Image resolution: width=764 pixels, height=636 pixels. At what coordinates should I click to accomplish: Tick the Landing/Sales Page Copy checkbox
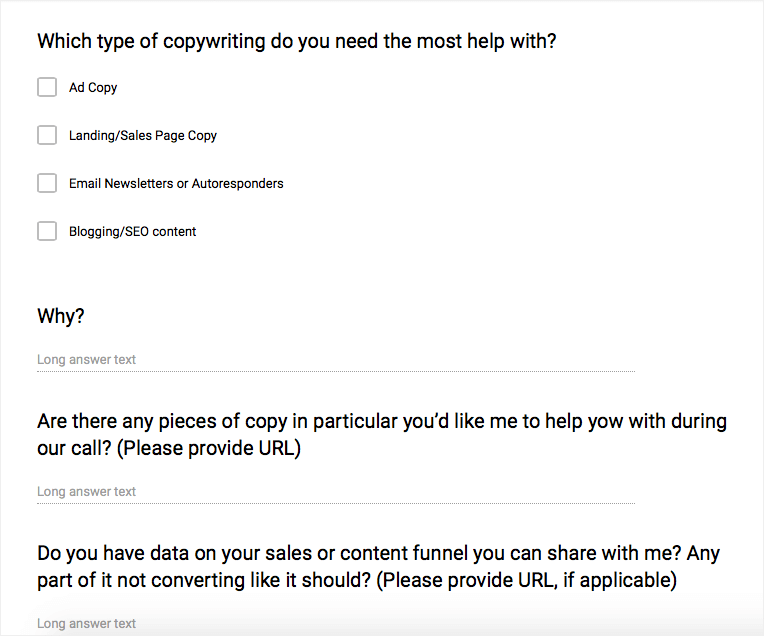coord(47,135)
